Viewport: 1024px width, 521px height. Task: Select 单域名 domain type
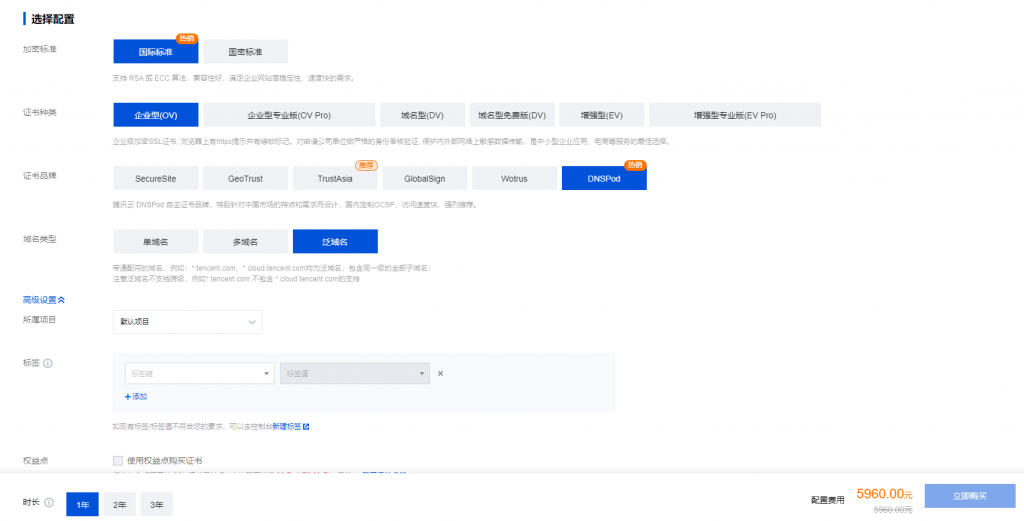155,242
